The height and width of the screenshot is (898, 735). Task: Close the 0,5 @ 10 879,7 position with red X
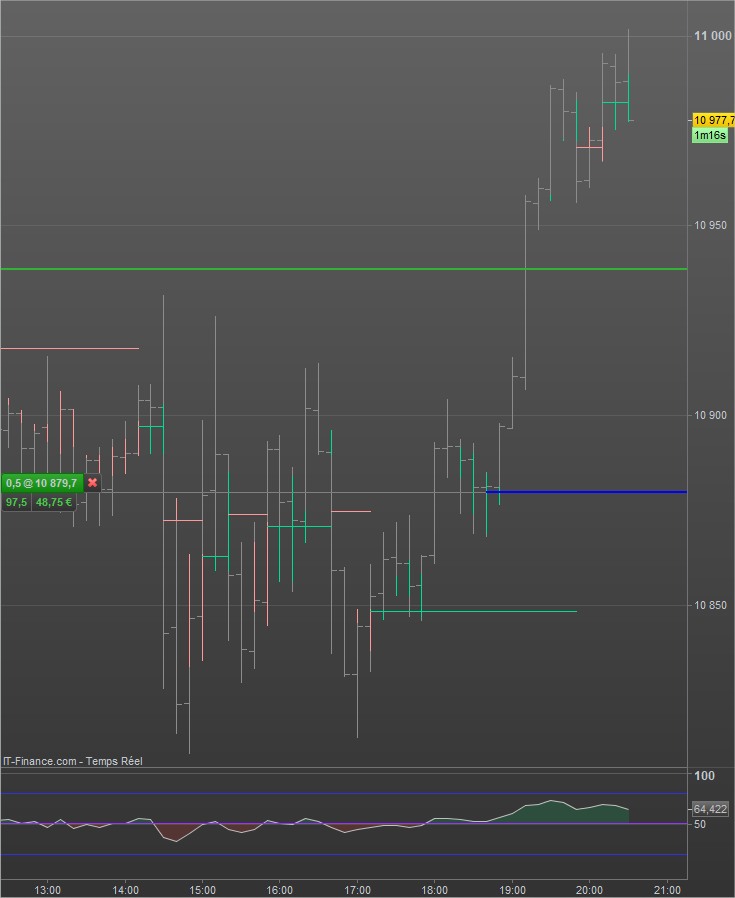pyautogui.click(x=92, y=483)
